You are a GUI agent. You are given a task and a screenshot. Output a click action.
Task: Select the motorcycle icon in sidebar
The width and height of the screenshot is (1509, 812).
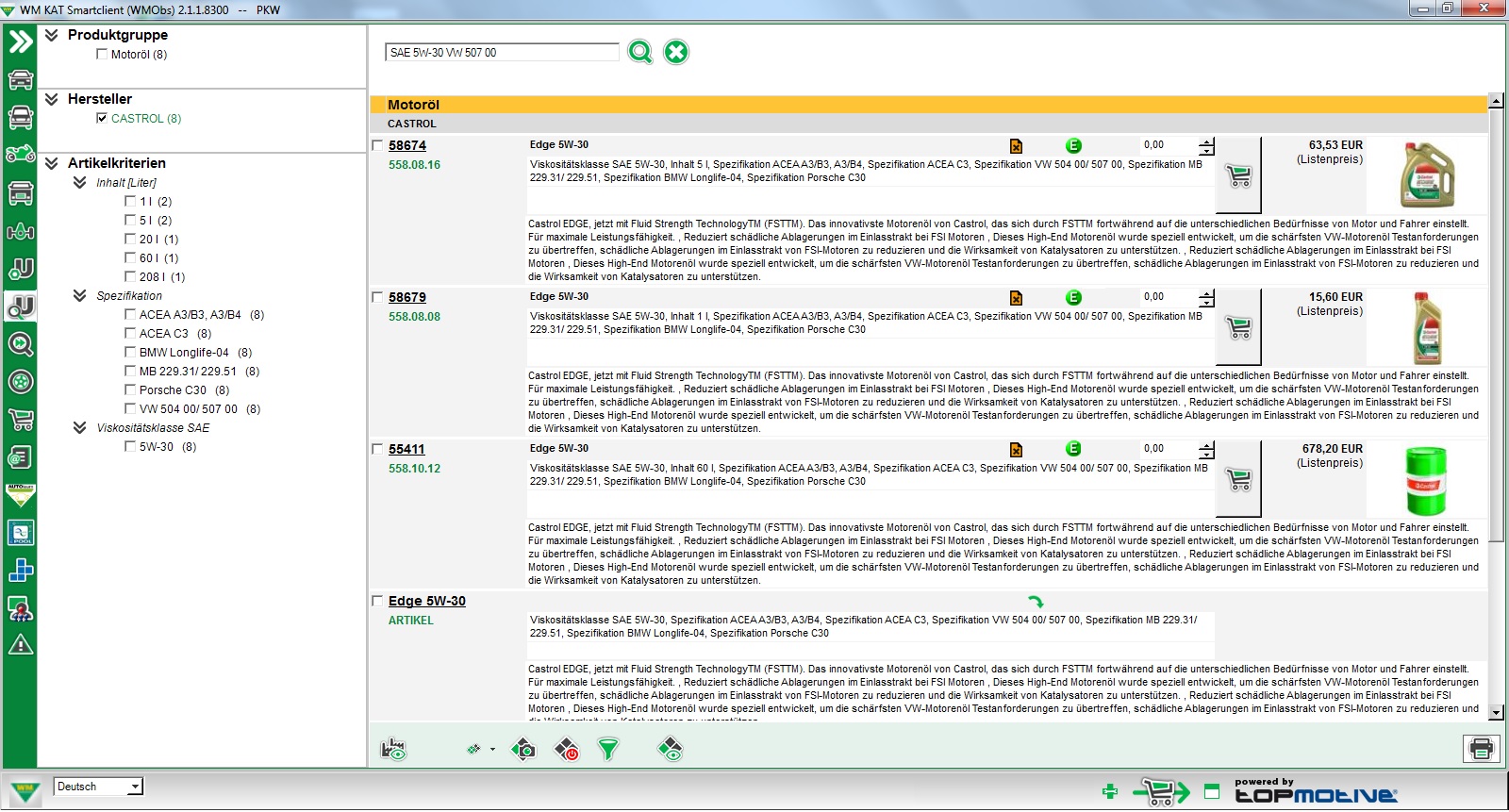(21, 155)
